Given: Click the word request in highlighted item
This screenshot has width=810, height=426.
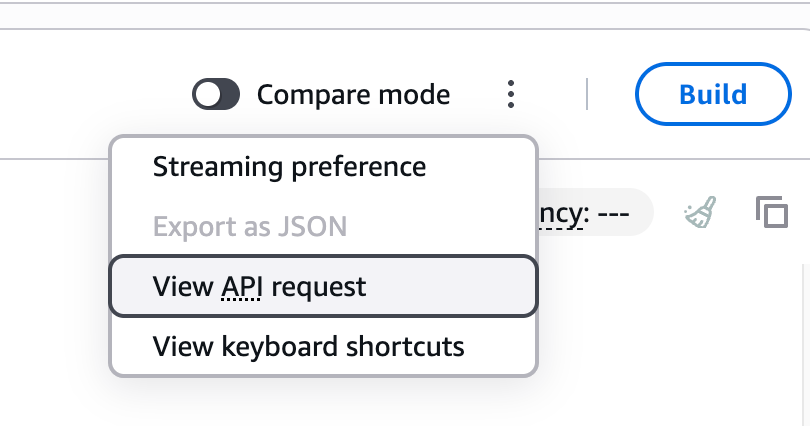Looking at the screenshot, I should (x=319, y=287).
